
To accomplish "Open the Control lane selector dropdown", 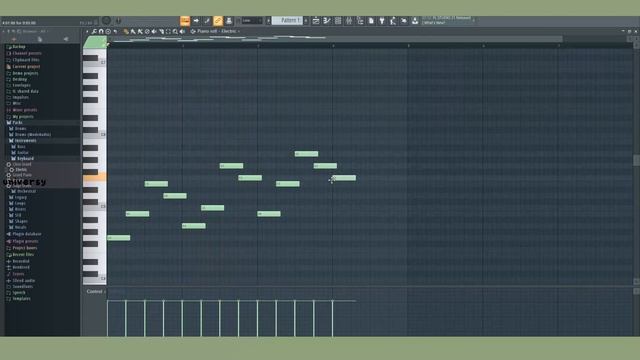I will pos(96,291).
